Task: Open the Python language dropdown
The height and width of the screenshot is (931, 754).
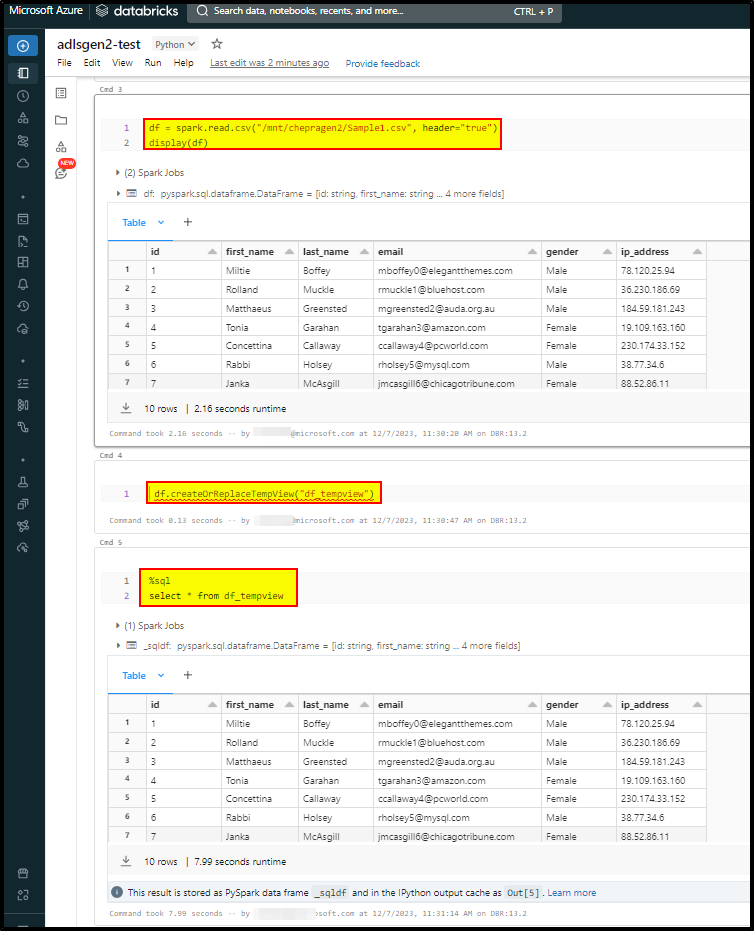Action: tap(175, 45)
